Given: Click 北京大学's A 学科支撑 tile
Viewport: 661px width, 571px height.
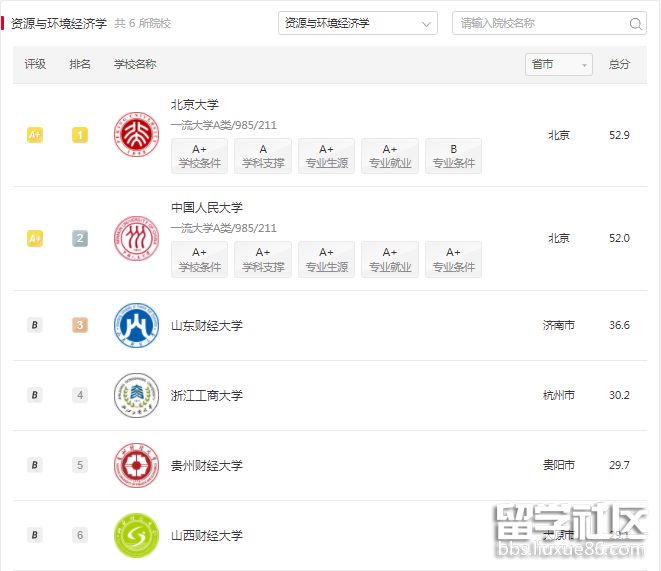Looking at the screenshot, I should tap(263, 156).
